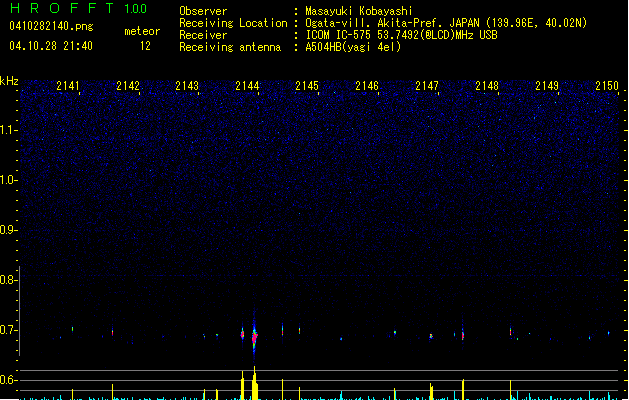Click the 2141 time axis marker

click(68, 85)
